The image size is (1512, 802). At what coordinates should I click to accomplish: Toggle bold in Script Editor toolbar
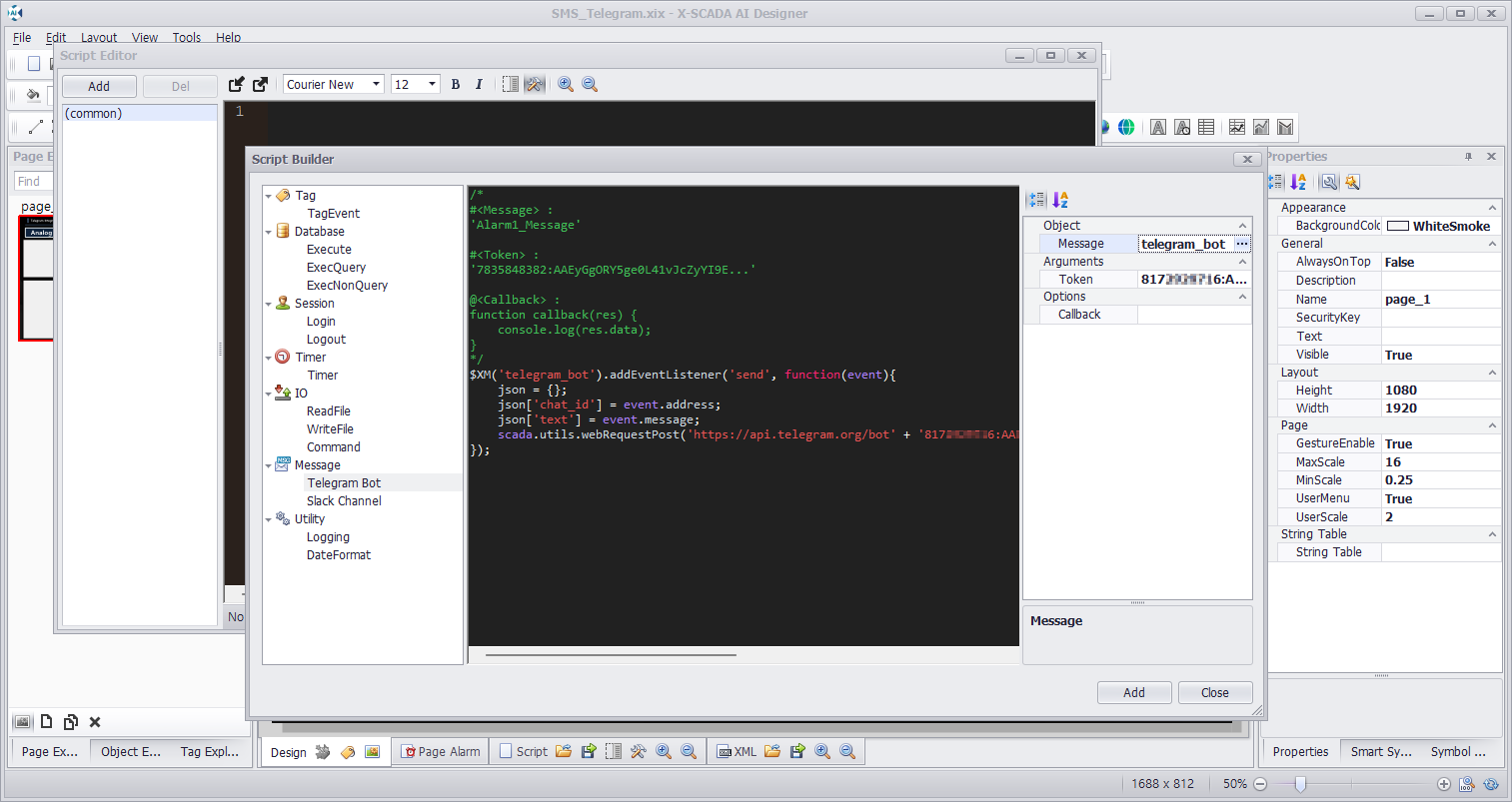pos(456,85)
